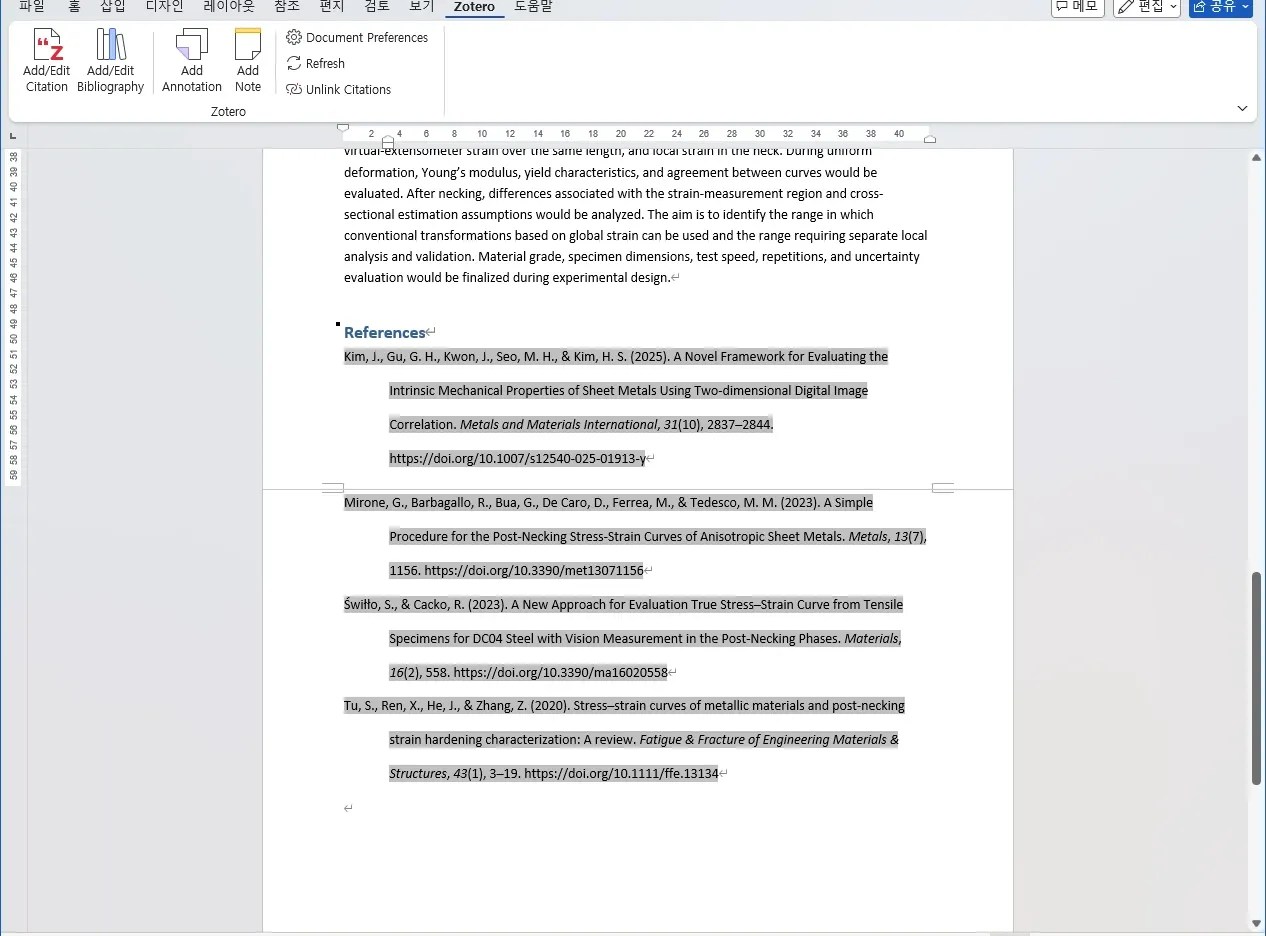Click the scrollbar down arrow

pos(1256,923)
